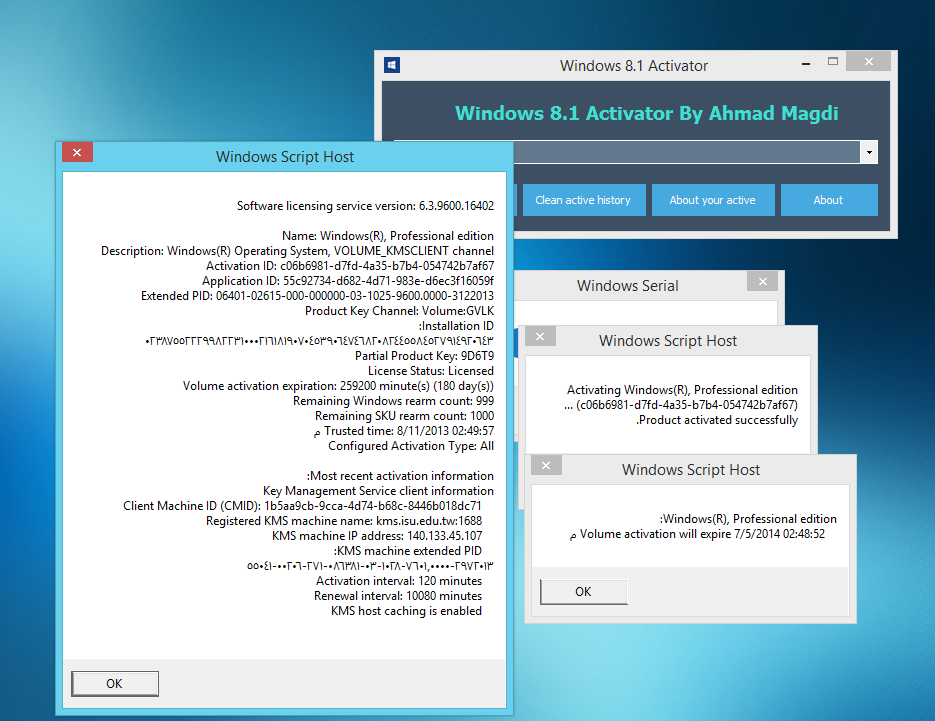Maximize the Windows 8.1 Activator window
The image size is (935, 721).
[832, 61]
